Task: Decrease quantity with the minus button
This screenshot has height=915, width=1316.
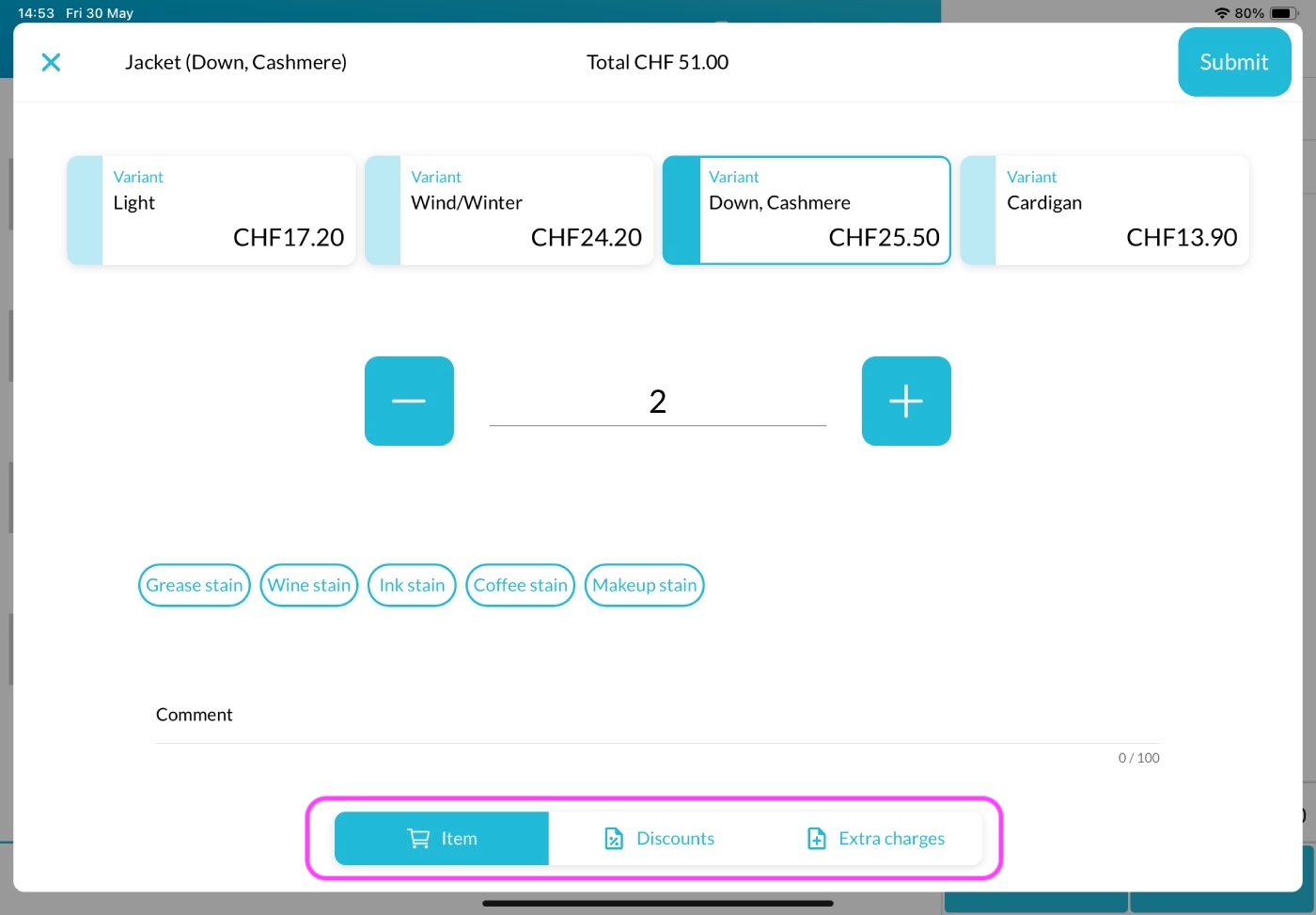Action: [x=409, y=401]
